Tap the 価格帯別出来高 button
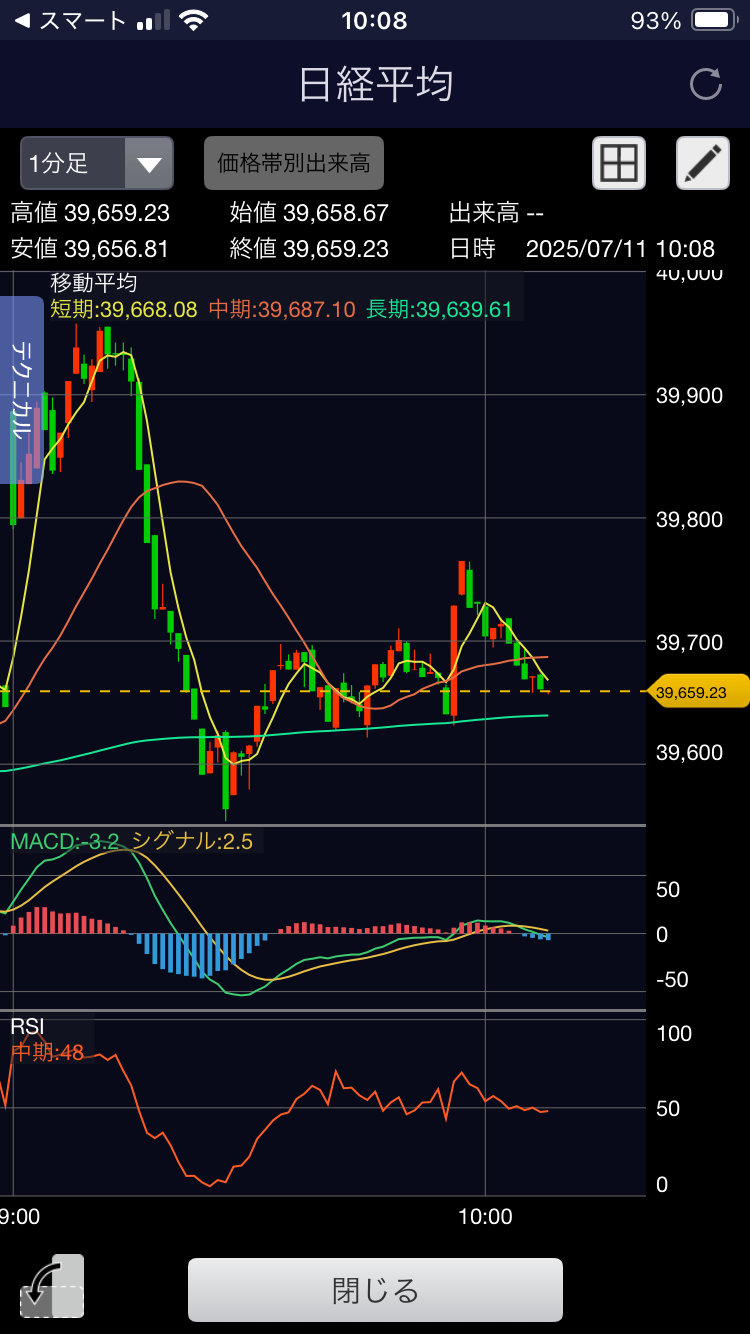This screenshot has width=750, height=1334. pyautogui.click(x=294, y=163)
